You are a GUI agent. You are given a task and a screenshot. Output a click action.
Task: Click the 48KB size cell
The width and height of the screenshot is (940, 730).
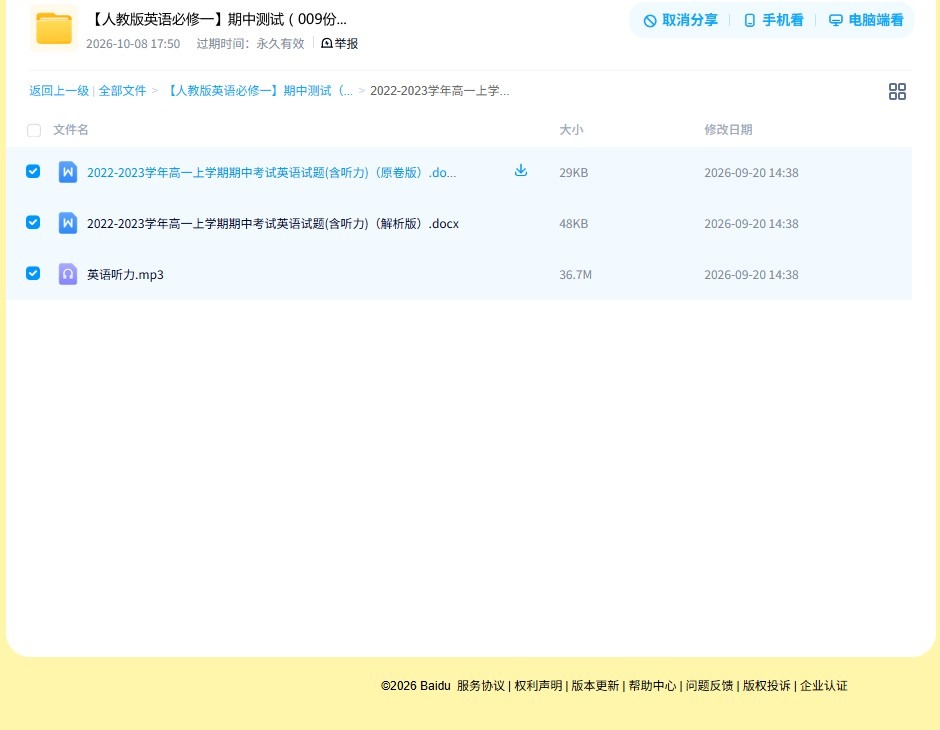pos(574,224)
